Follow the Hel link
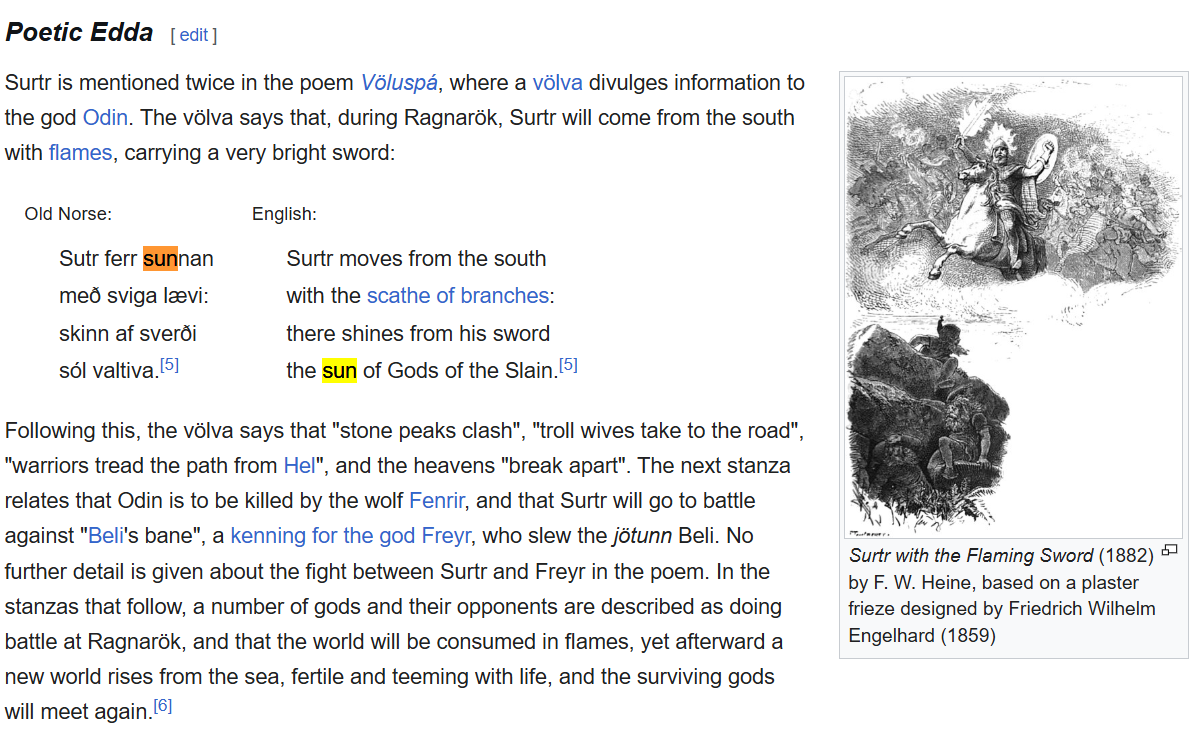Image resolution: width=1192 pixels, height=745 pixels. (300, 465)
